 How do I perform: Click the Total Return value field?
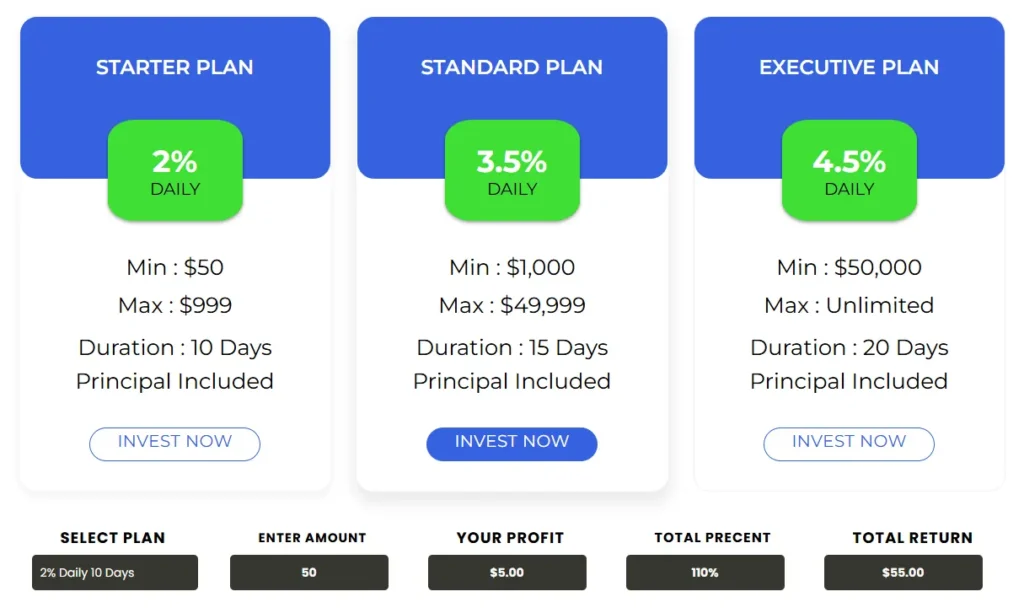click(903, 573)
